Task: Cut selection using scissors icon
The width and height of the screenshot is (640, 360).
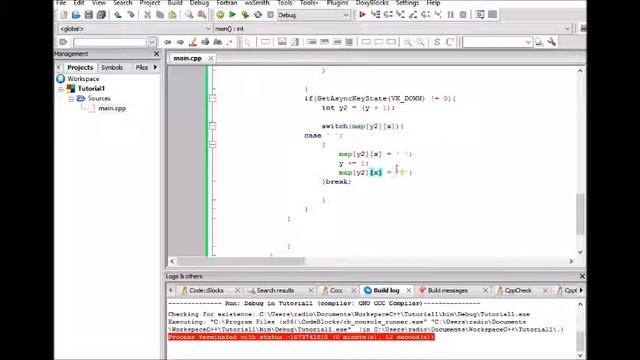Action: click(147, 15)
